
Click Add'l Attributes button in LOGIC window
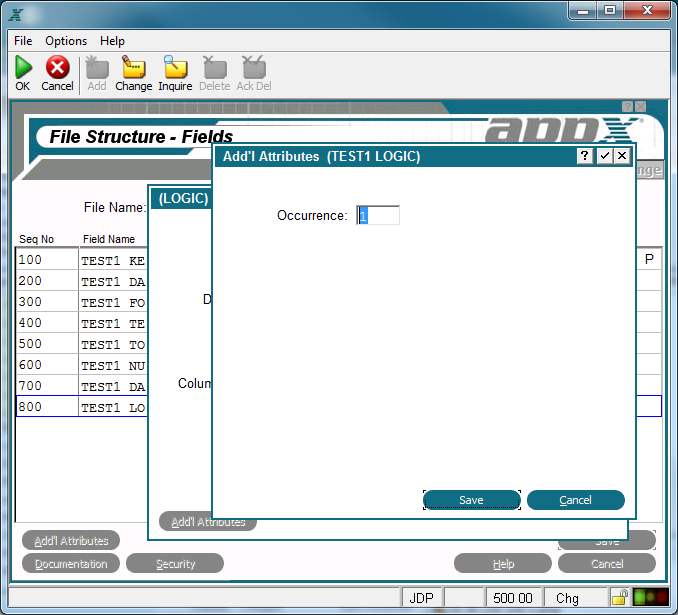208,522
